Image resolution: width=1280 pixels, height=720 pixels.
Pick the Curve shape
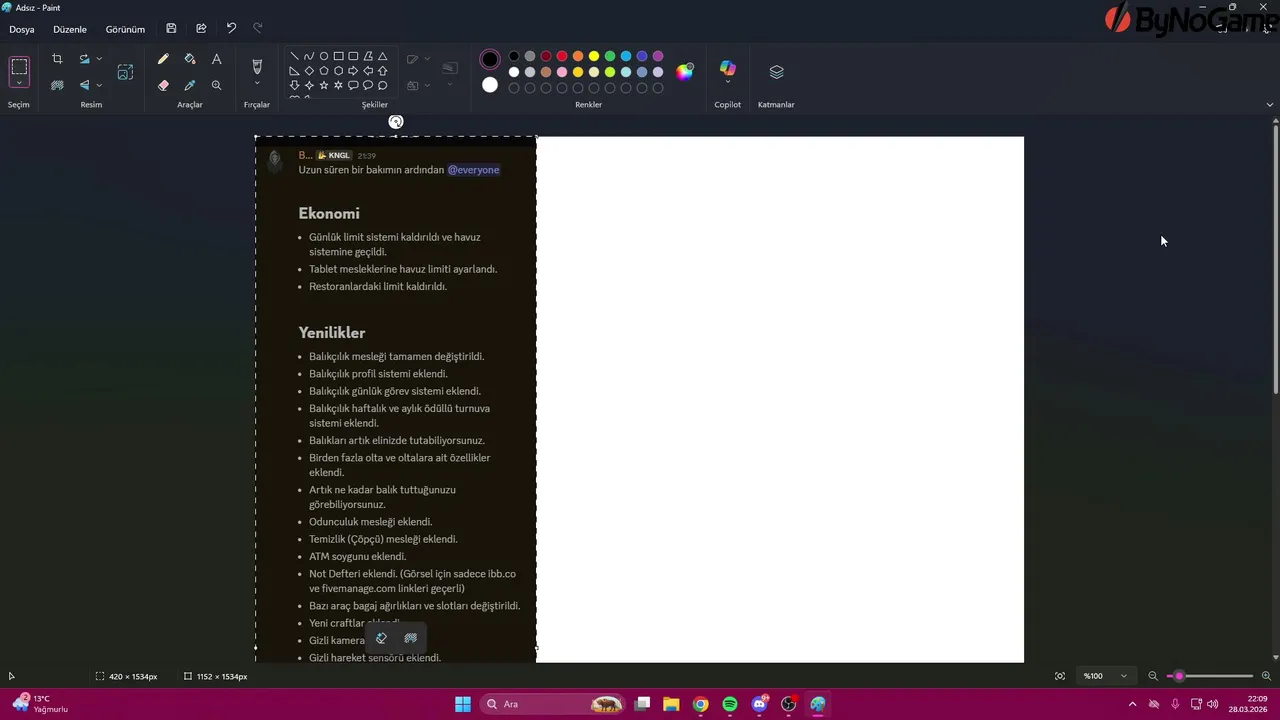pyautogui.click(x=309, y=56)
